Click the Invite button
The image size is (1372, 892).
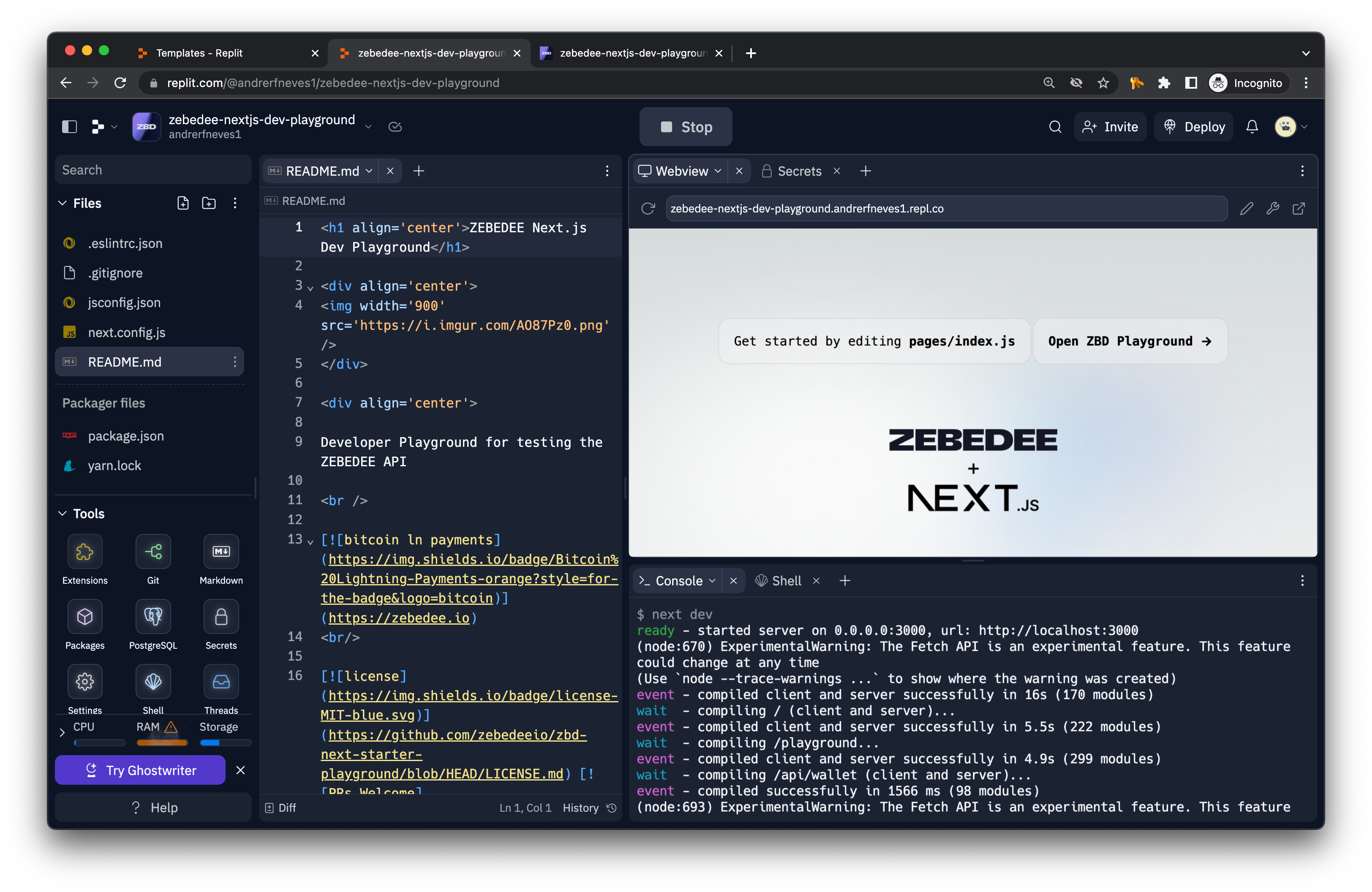pos(1110,126)
